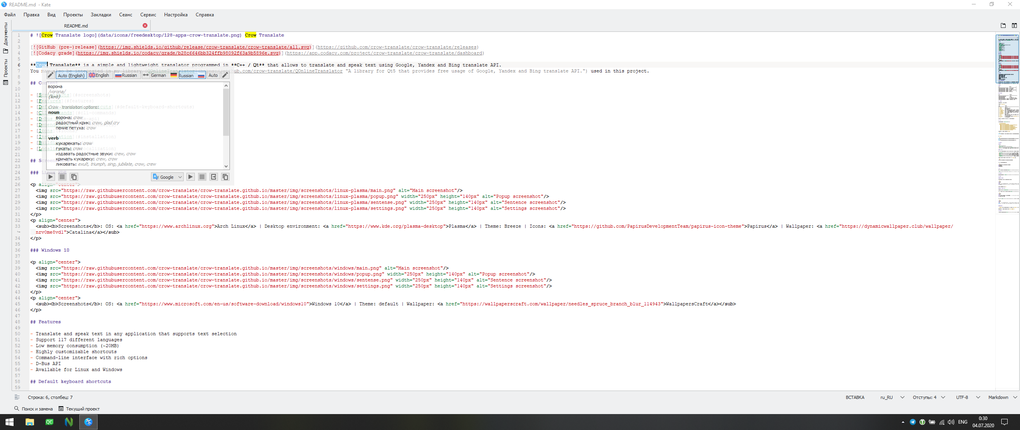
Task: Edit target languages with pencil icon
Action: [225, 75]
